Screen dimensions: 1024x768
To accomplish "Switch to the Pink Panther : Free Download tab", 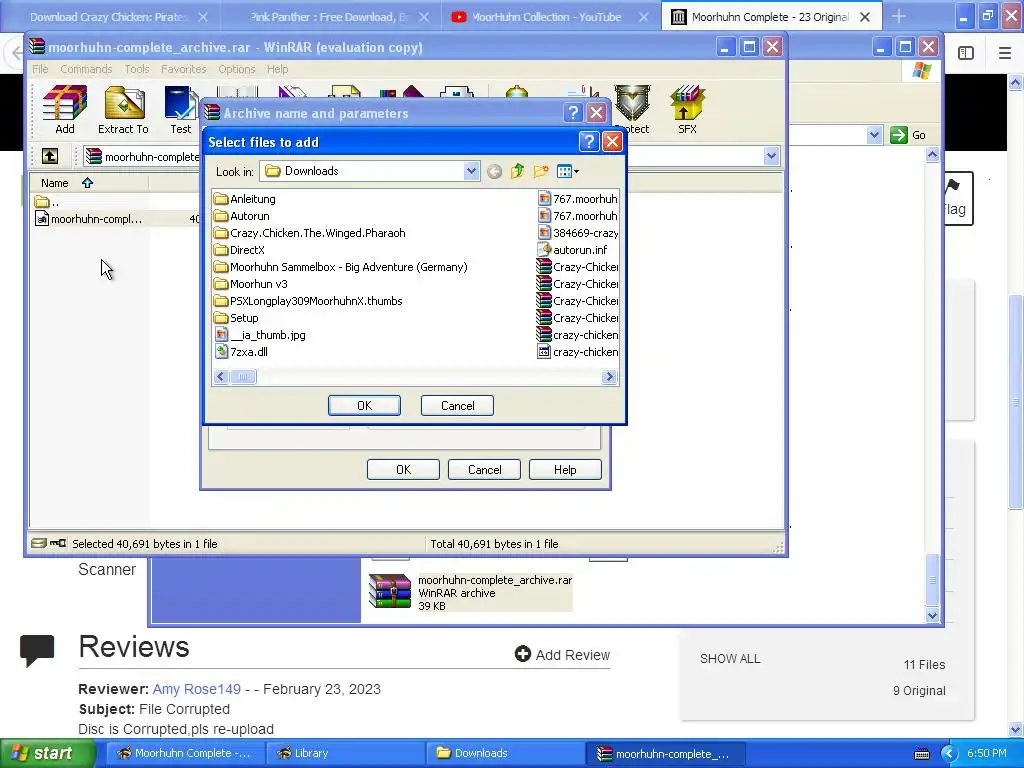I will [332, 17].
